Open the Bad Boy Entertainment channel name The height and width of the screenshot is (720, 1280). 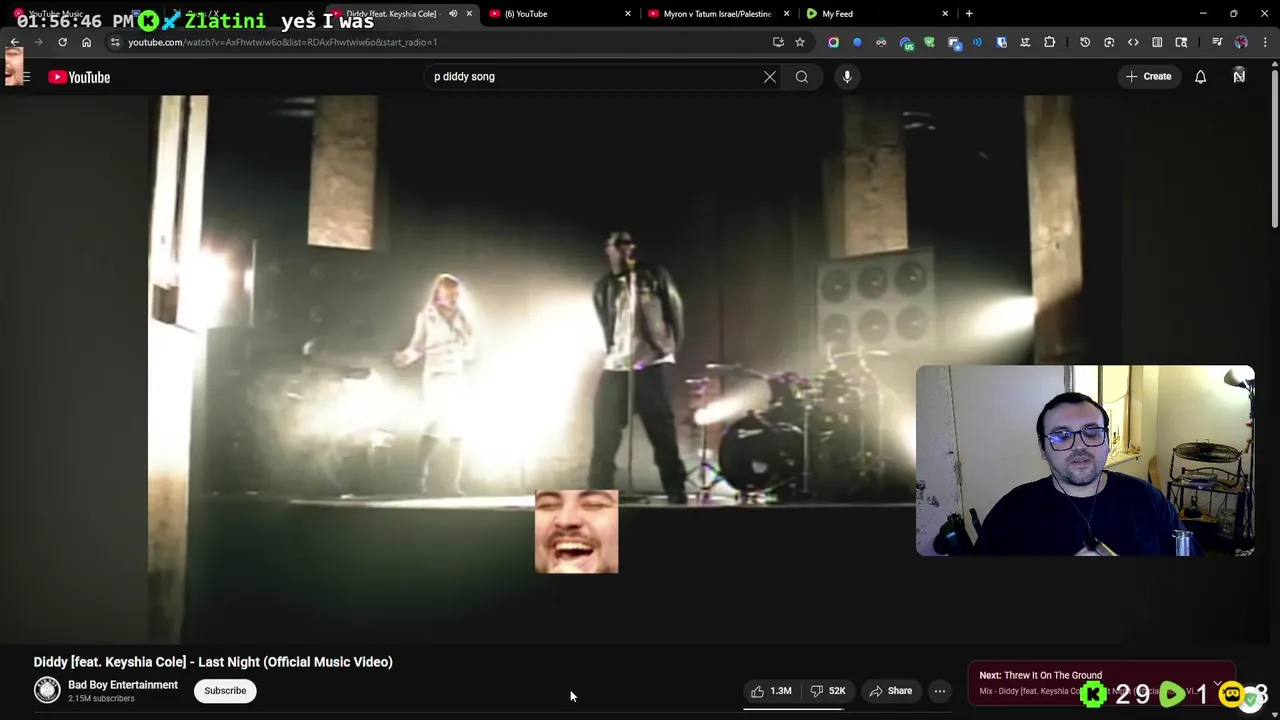point(123,685)
